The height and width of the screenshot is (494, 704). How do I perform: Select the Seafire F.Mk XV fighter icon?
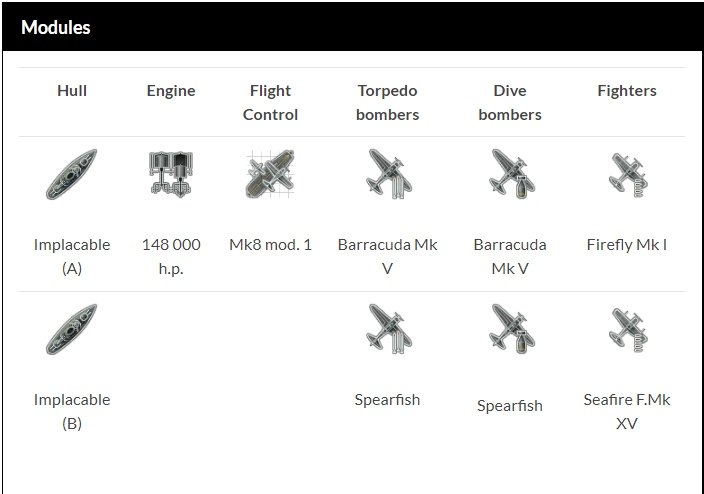pyautogui.click(x=628, y=330)
